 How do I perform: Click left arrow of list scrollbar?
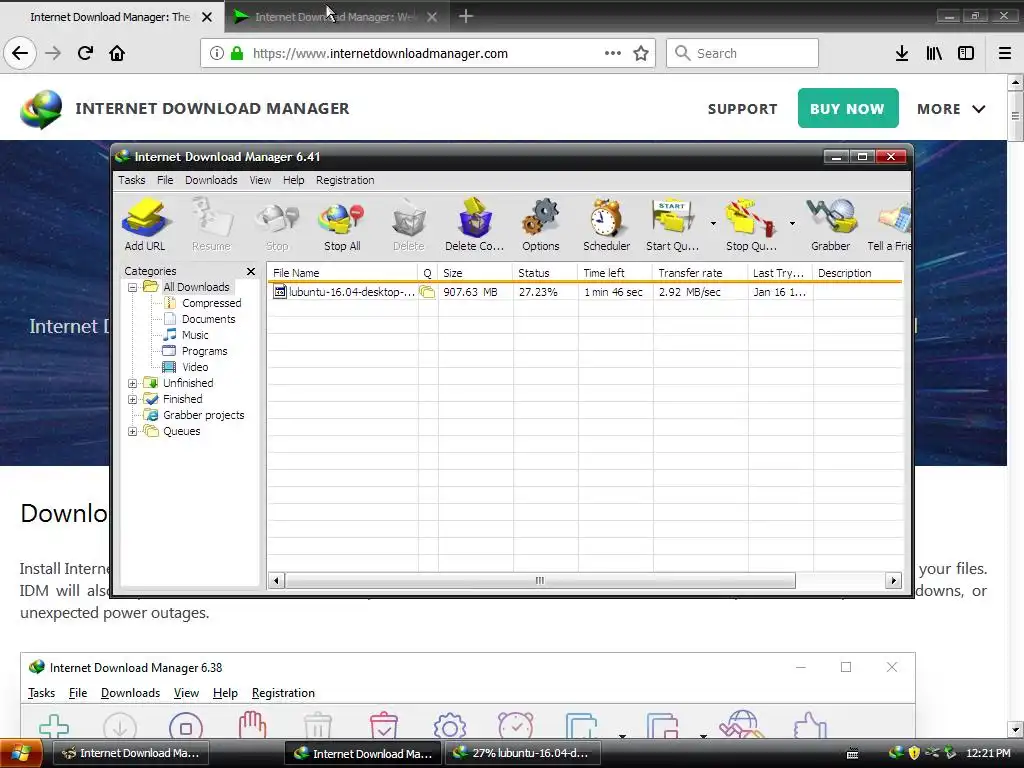pos(276,581)
